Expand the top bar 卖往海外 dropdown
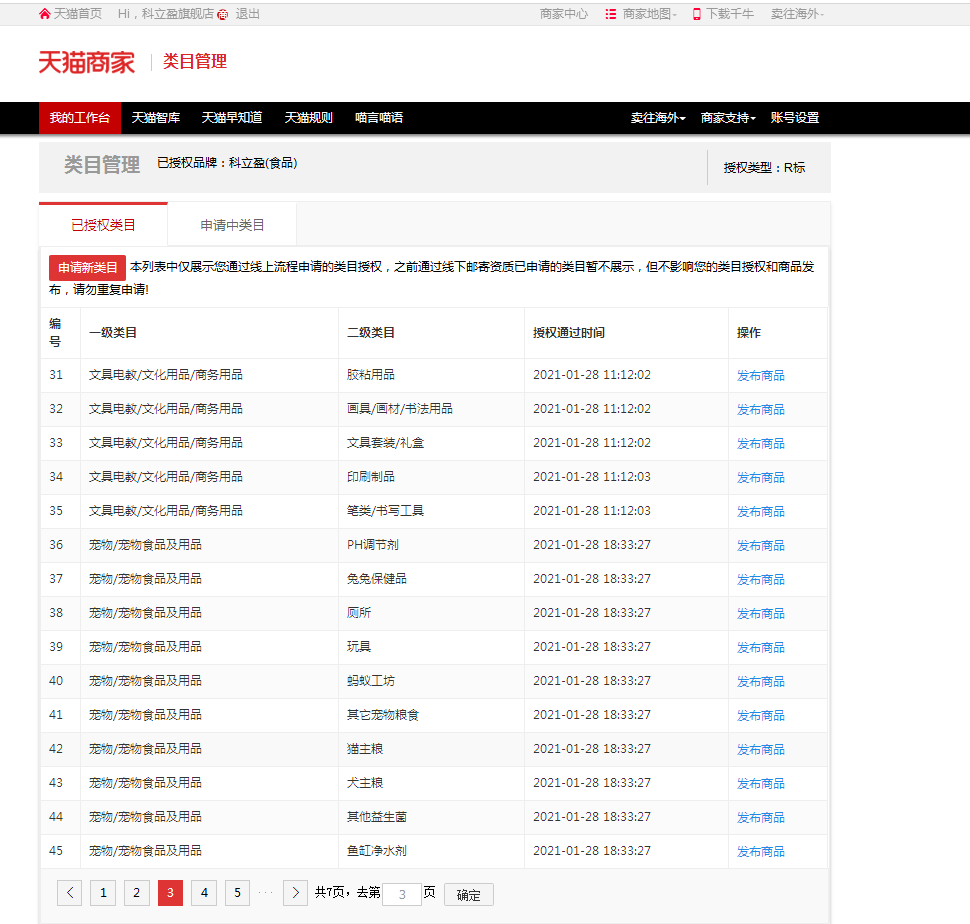Viewport: 970px width, 924px height. click(797, 14)
